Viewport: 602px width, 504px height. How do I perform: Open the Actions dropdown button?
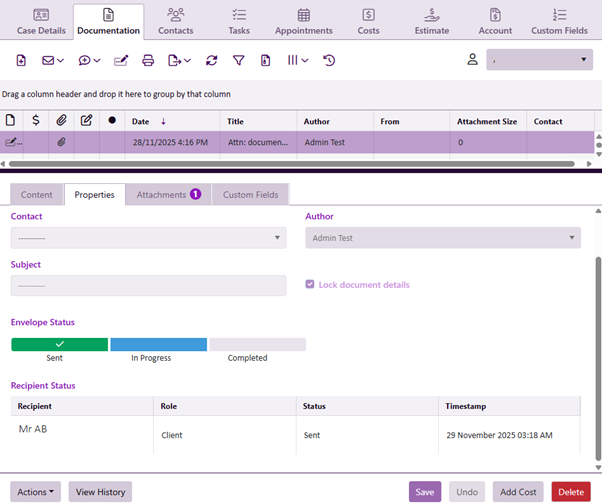point(37,492)
